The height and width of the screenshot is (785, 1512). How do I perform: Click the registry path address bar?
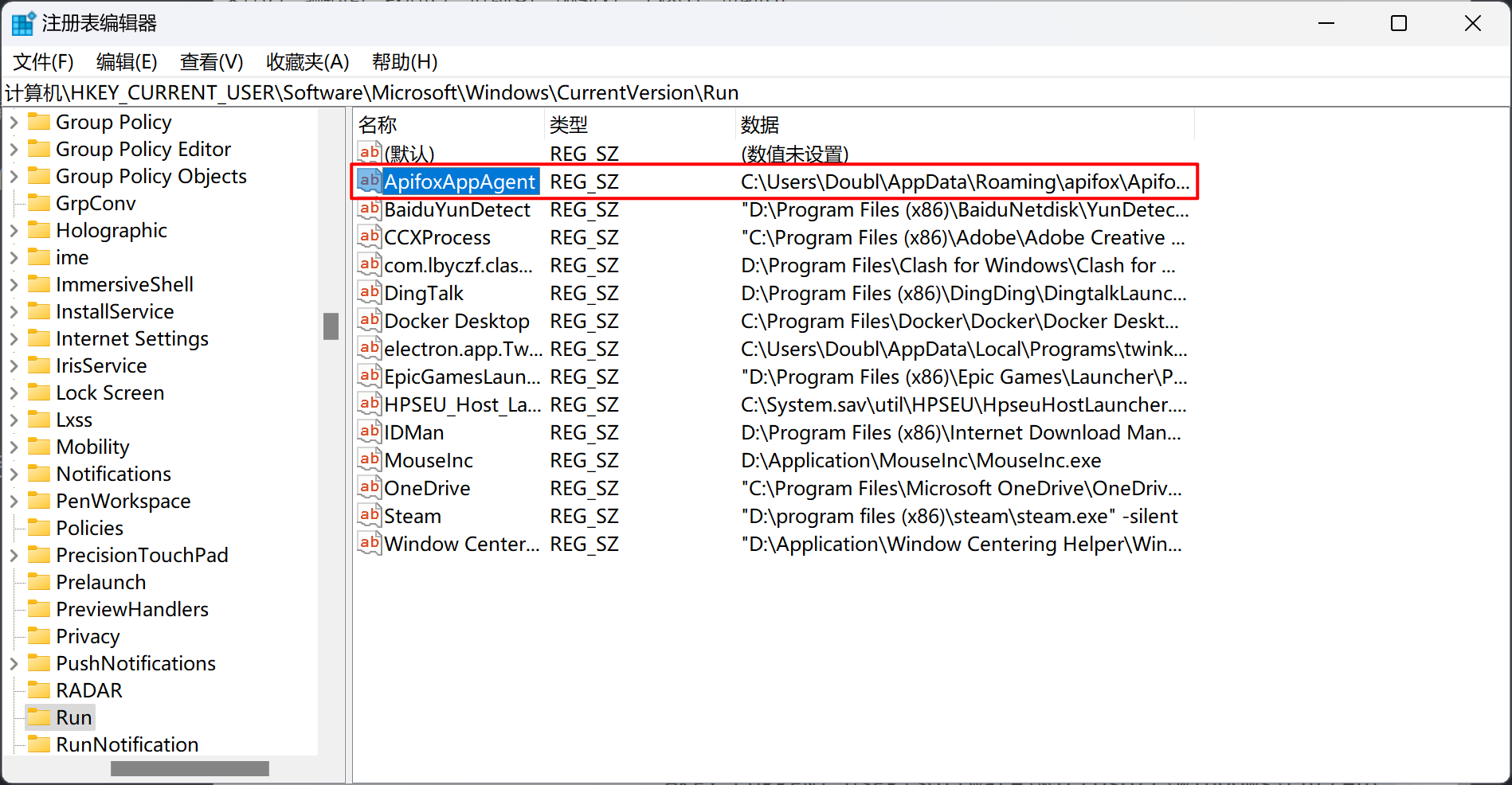[755, 92]
